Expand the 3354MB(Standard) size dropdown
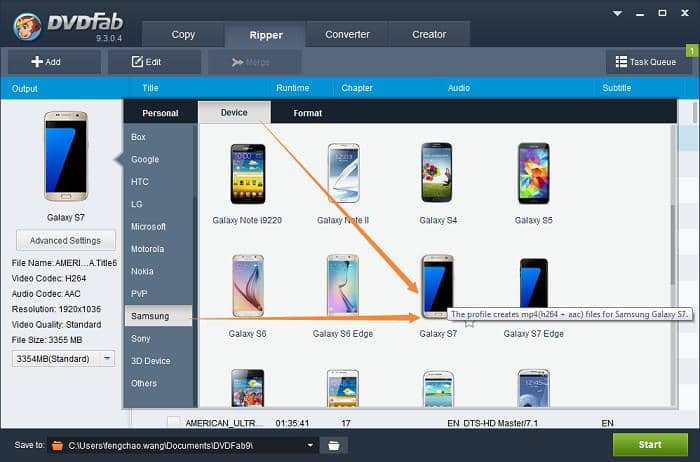This screenshot has height=462, width=700. (107, 358)
